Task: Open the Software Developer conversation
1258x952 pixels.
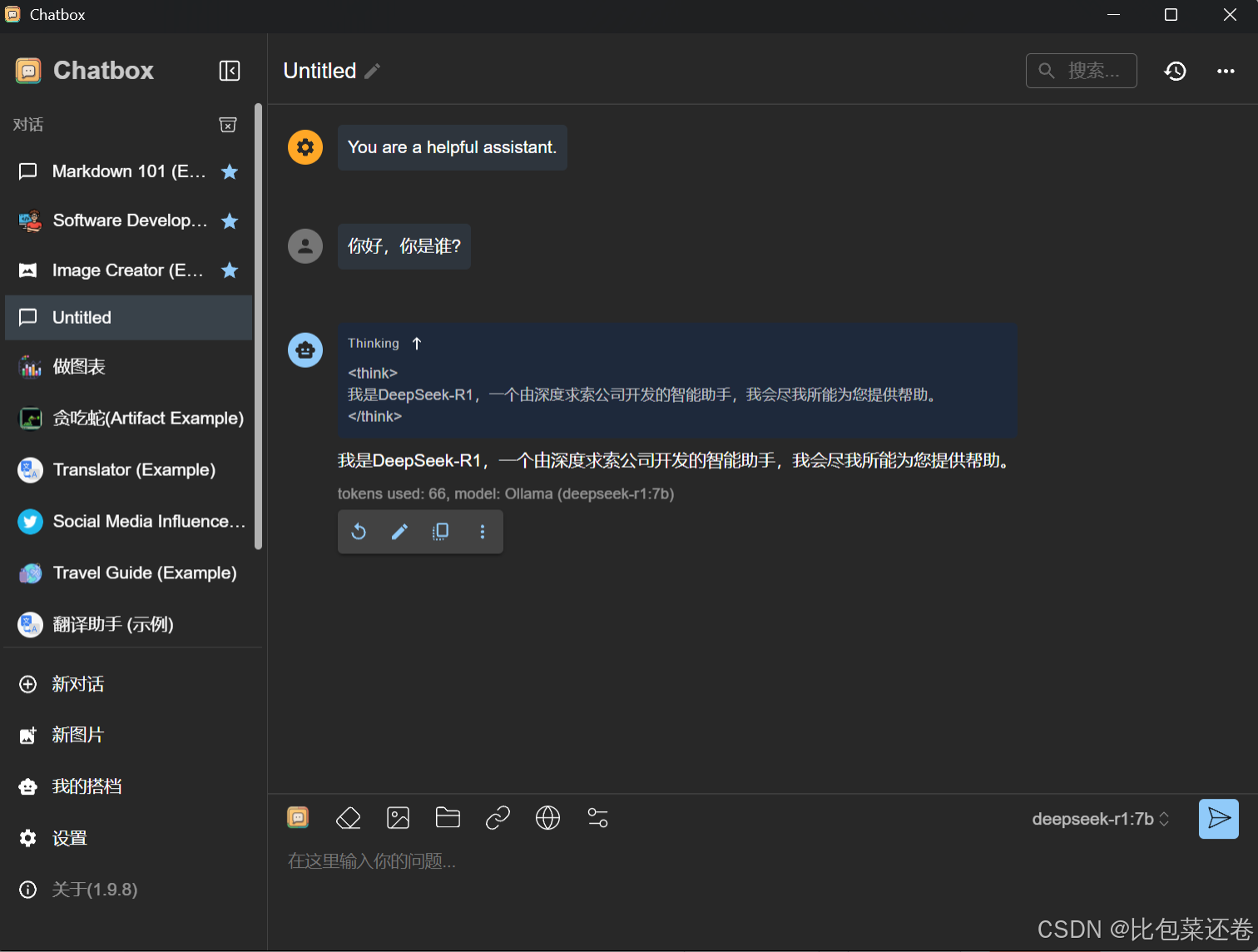Action: [128, 221]
